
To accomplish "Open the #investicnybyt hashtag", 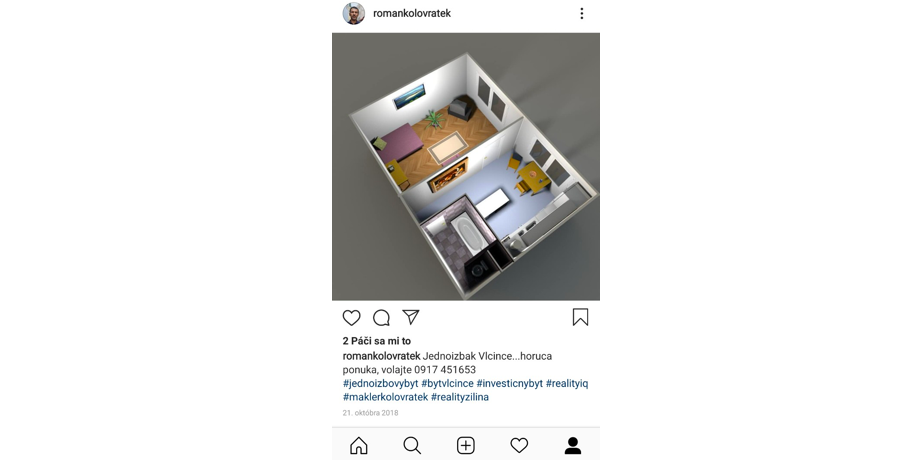I will click(x=509, y=384).
